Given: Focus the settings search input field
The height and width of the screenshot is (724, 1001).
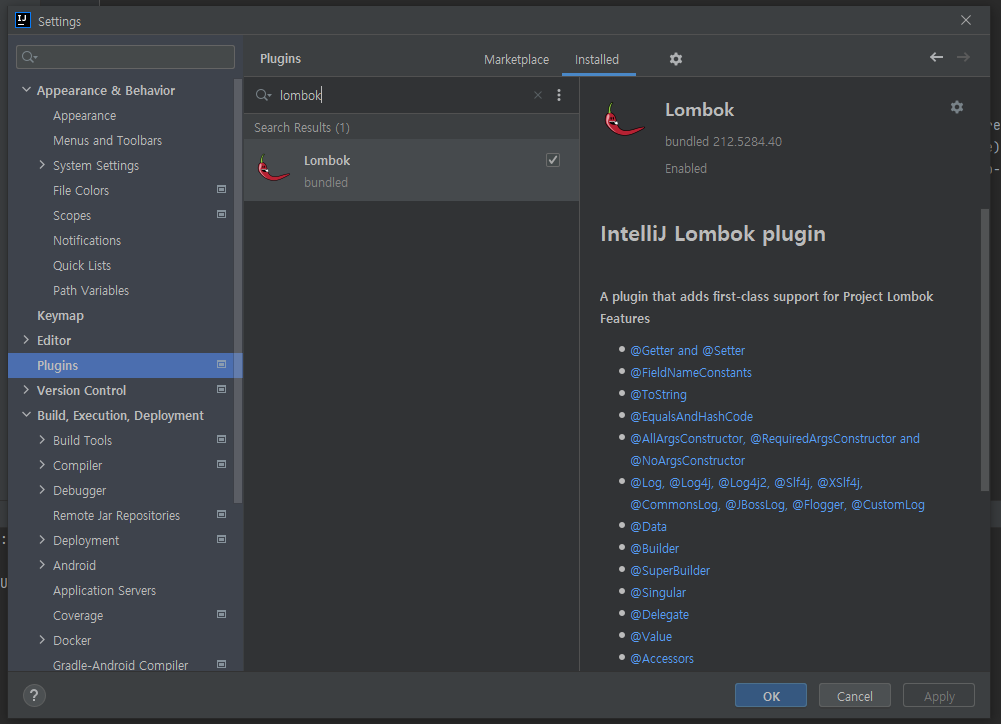Looking at the screenshot, I should (x=125, y=57).
